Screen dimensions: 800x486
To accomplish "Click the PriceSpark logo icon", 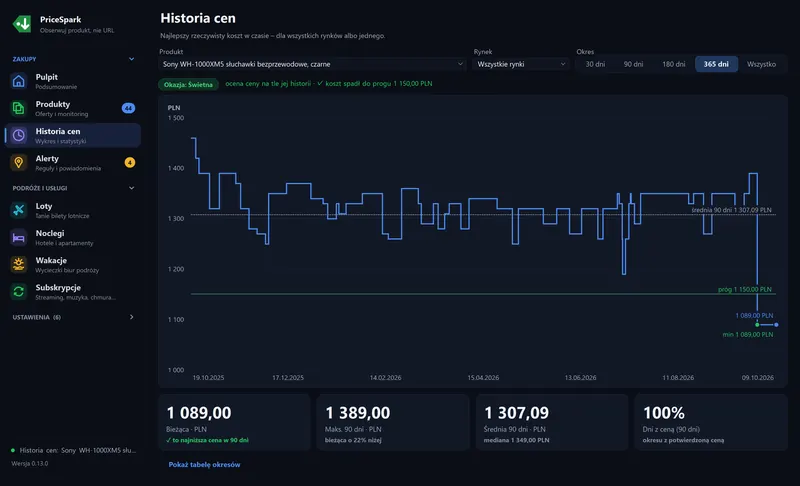I will point(22,23).
